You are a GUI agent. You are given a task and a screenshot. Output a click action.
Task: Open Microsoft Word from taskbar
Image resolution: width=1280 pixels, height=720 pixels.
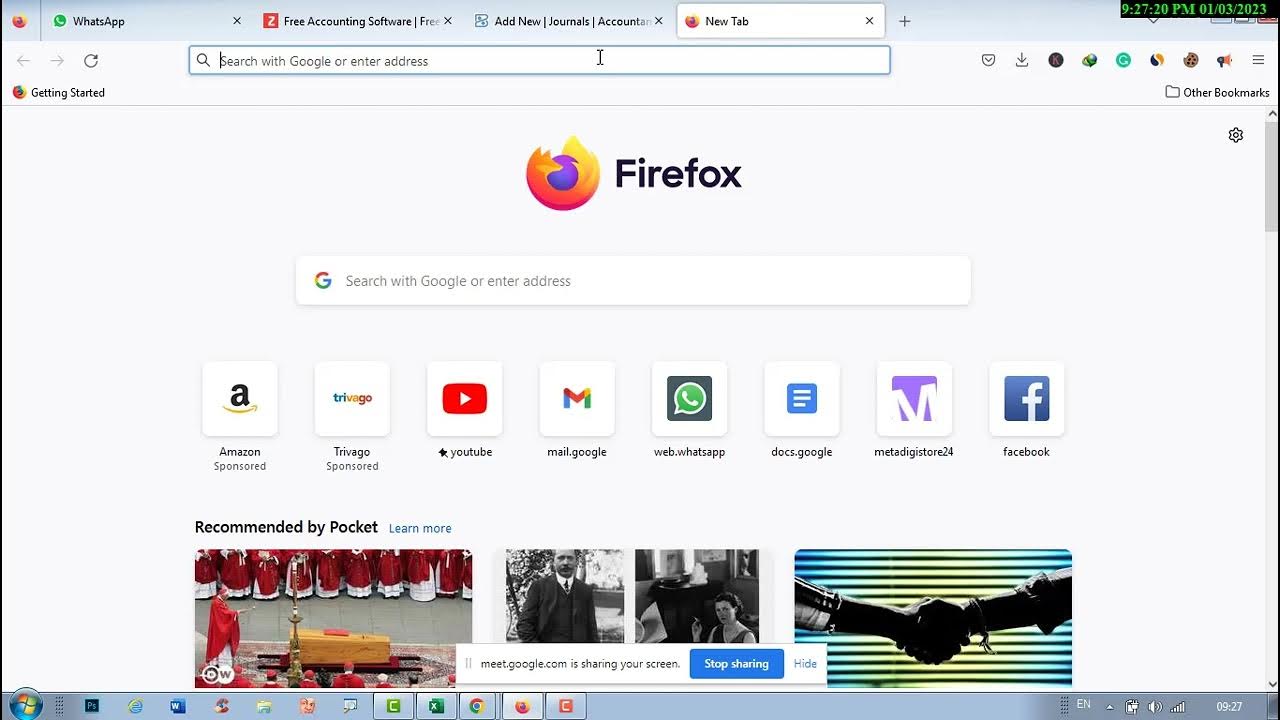[178, 706]
